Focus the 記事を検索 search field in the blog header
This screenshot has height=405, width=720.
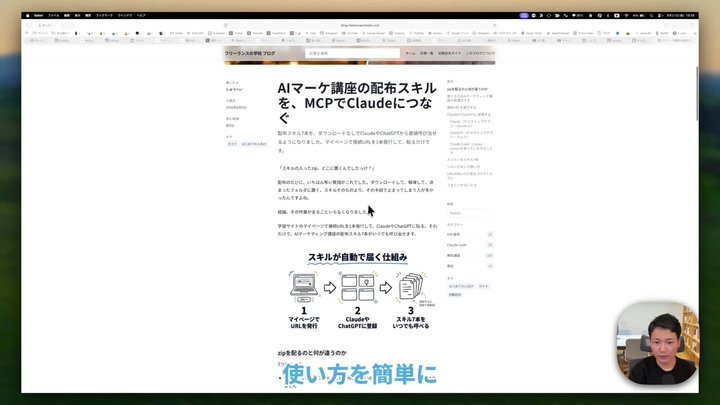click(x=352, y=53)
